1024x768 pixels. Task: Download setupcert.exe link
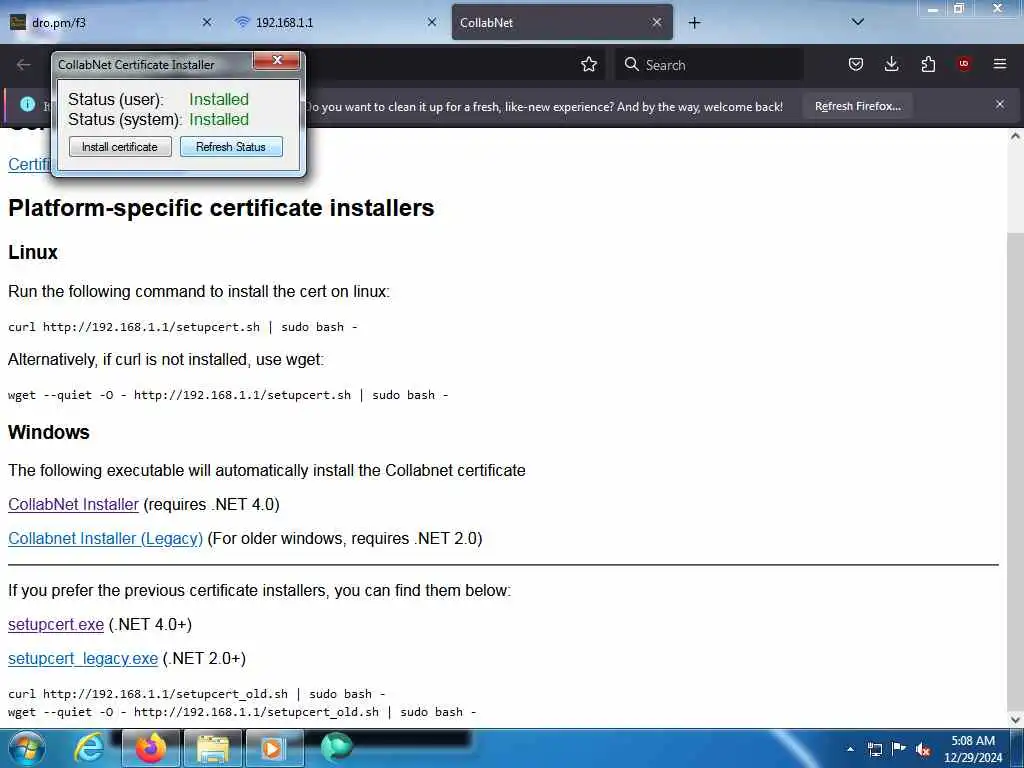point(56,624)
